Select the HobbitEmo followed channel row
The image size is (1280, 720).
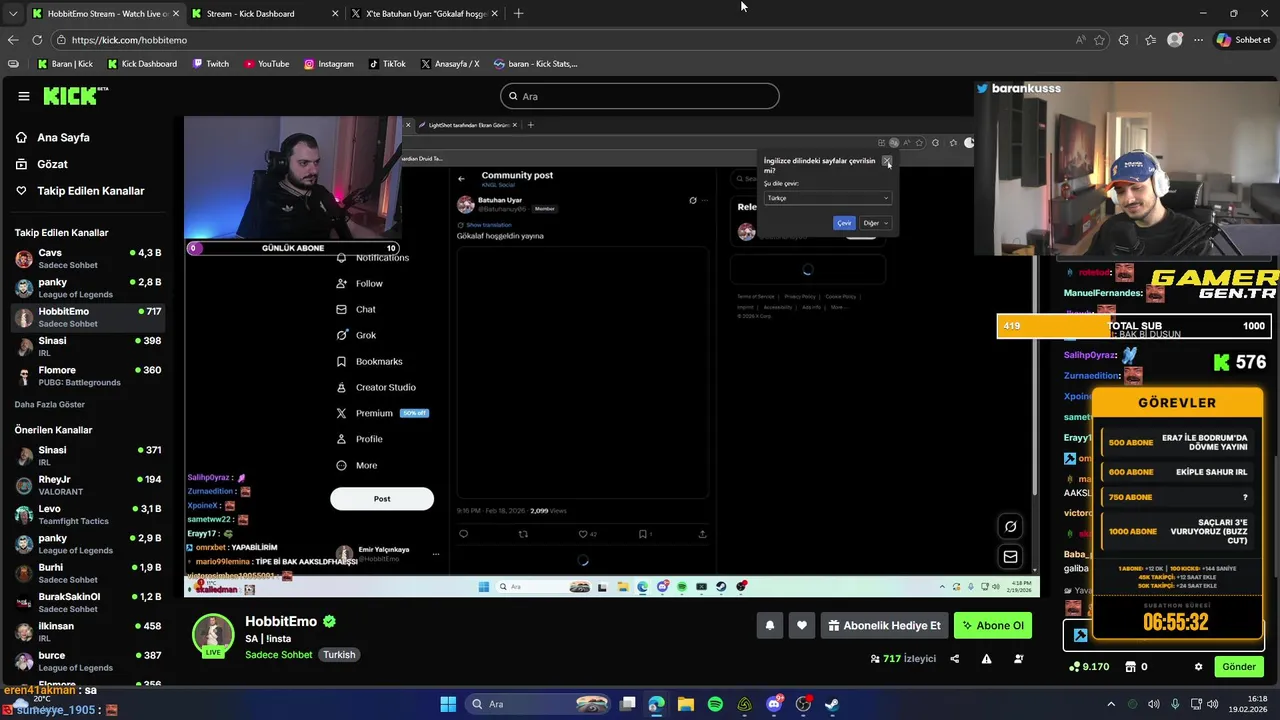pos(88,317)
